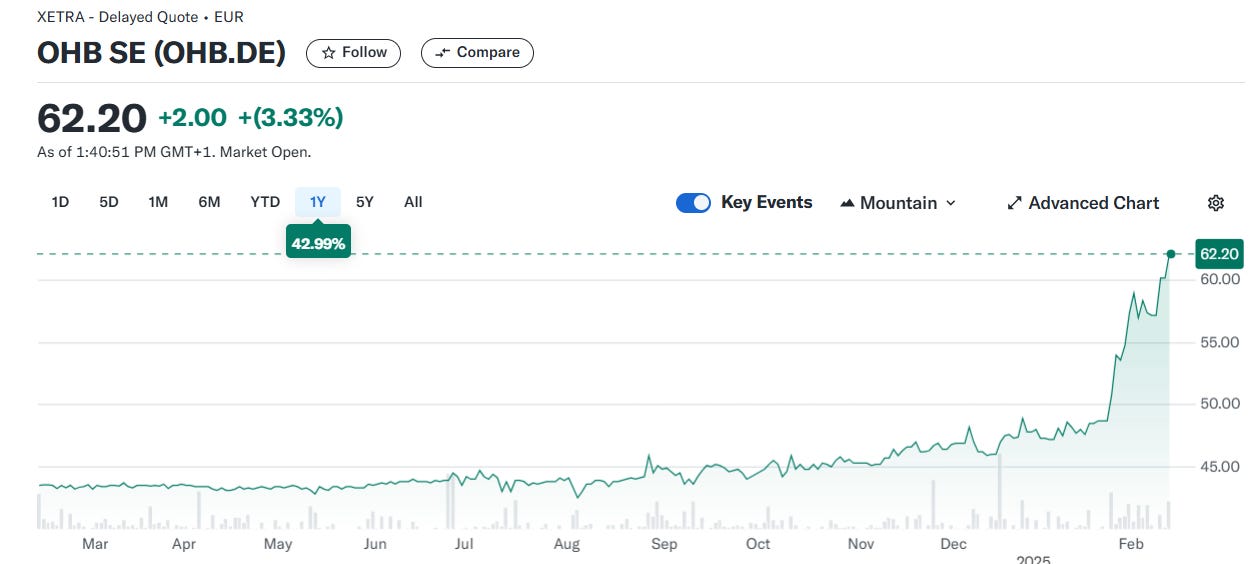The height and width of the screenshot is (564, 1259).
Task: Click the 55.00 y-axis label
Action: click(1218, 342)
